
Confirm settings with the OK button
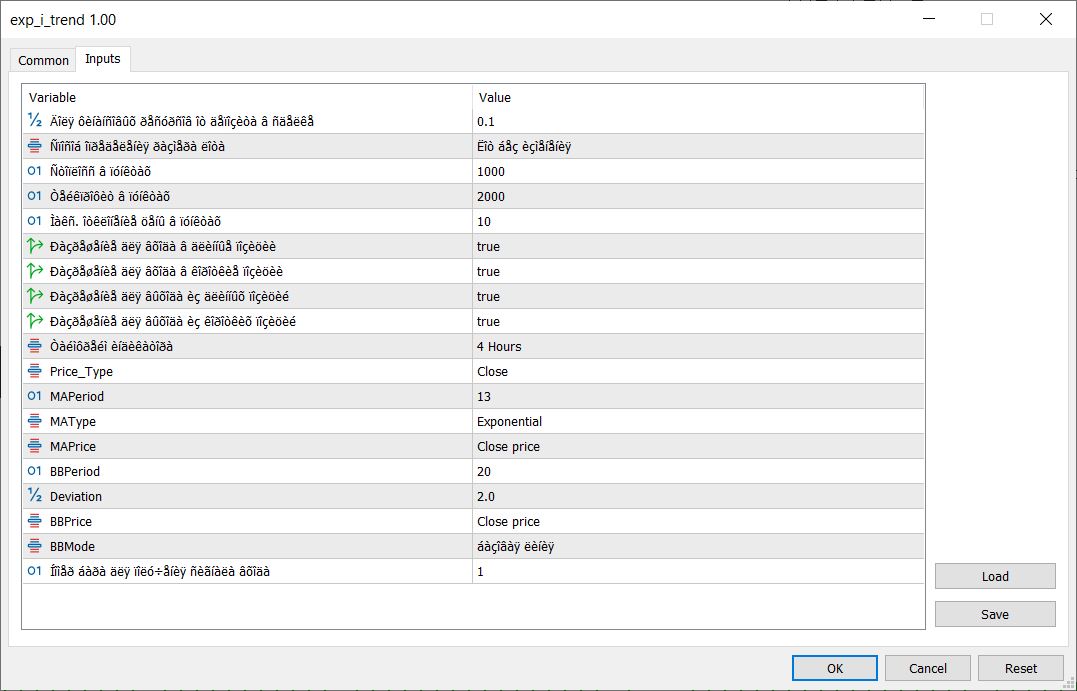[835, 668]
